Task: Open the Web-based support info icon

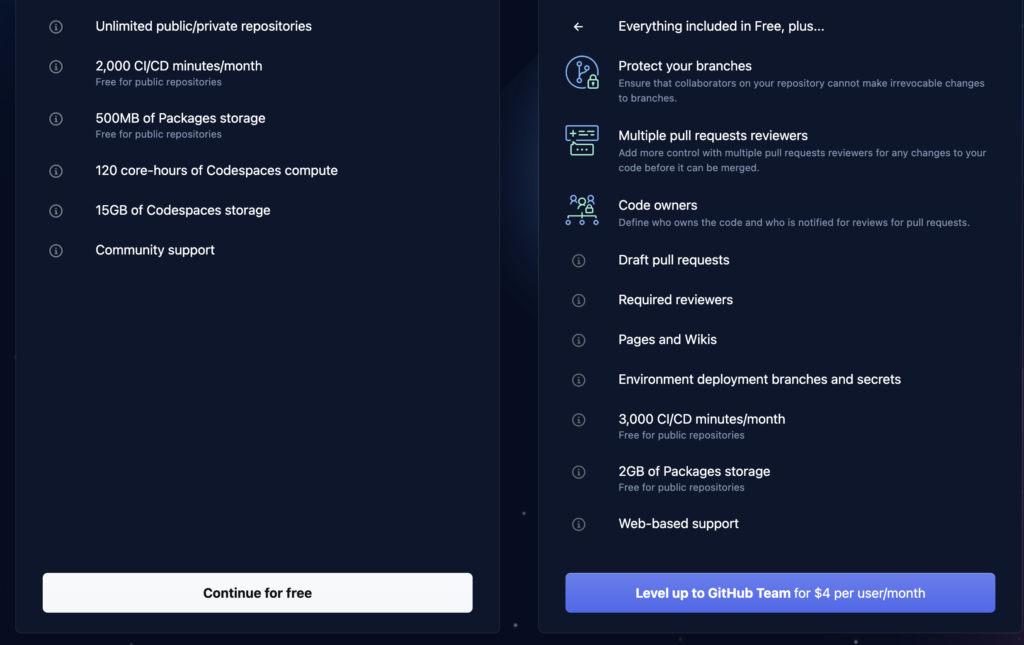Action: pyautogui.click(x=579, y=524)
